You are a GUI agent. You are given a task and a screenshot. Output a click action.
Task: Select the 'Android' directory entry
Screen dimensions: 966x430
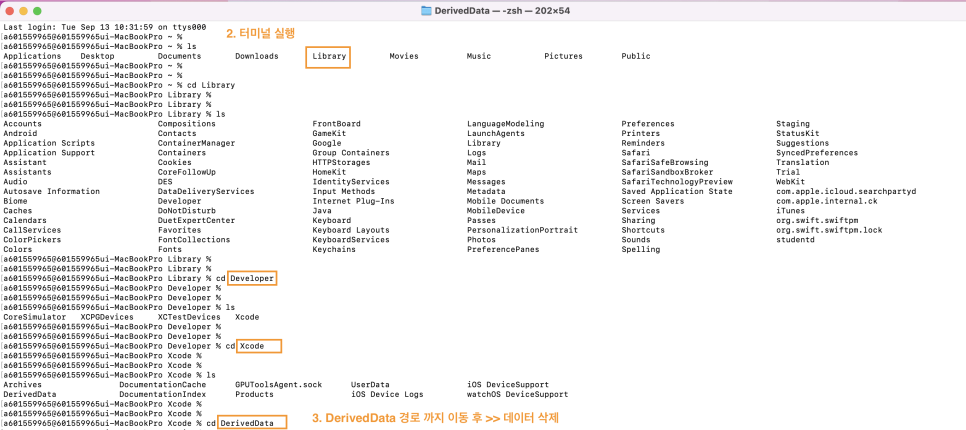pos(20,133)
